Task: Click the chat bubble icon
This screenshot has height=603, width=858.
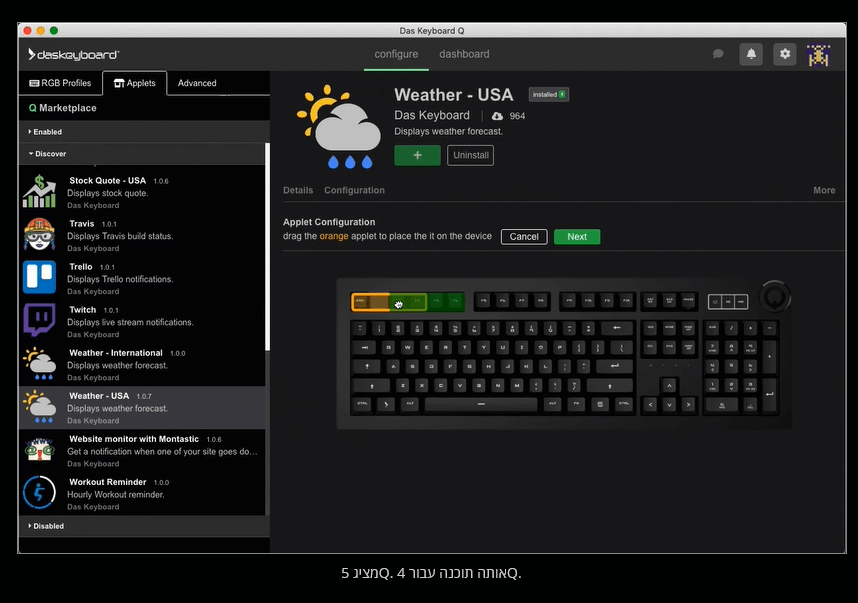Action: click(718, 54)
